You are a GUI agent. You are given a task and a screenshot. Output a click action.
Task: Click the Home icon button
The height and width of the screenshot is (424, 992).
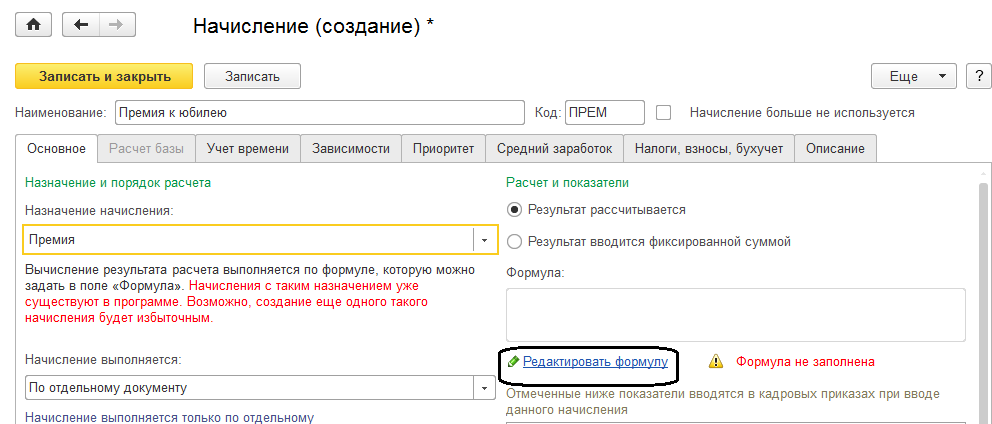[33, 25]
